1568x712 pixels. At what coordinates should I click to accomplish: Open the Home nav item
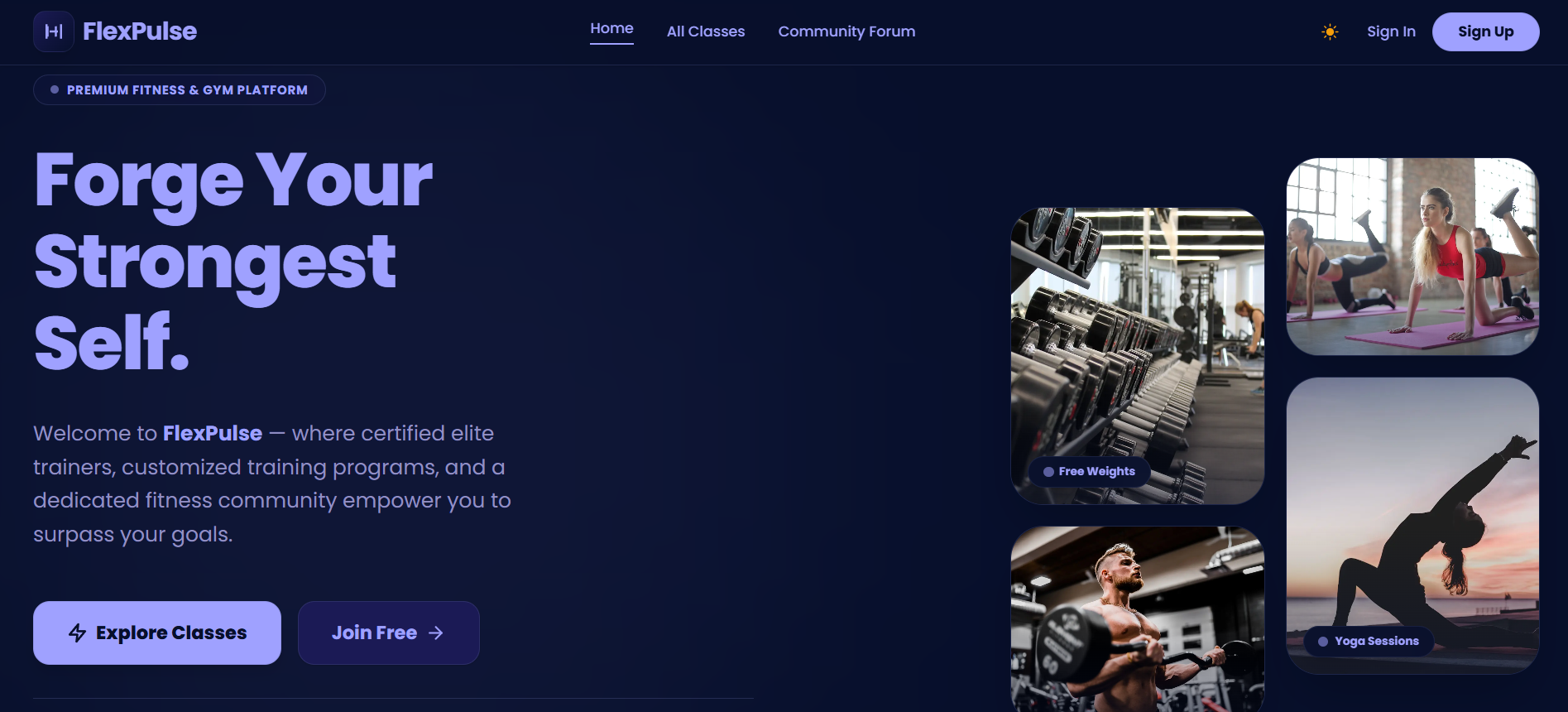611,29
